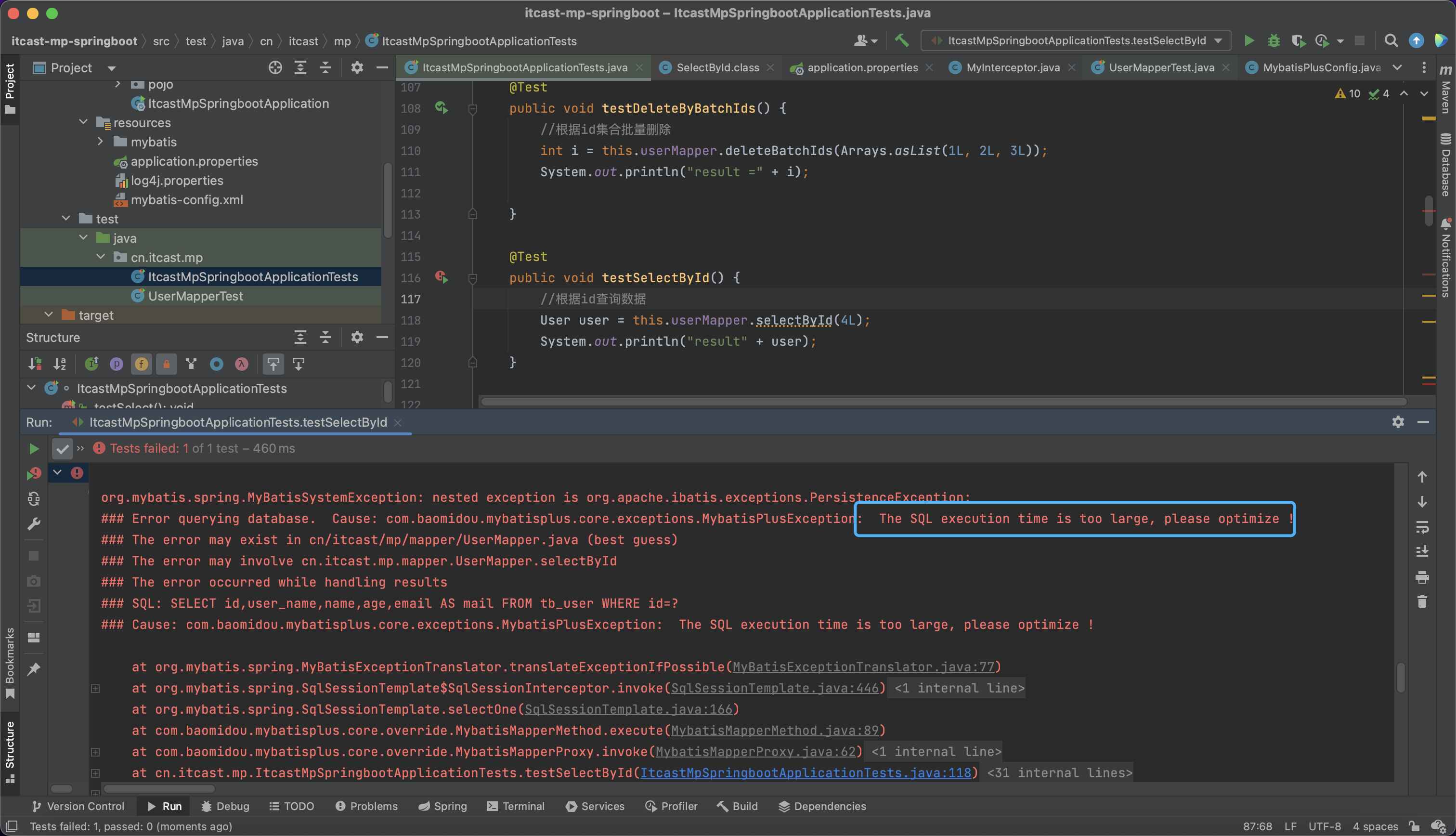This screenshot has width=1456, height=836.
Task: Toggle Show Passed tests checkmark button
Action: (62, 448)
